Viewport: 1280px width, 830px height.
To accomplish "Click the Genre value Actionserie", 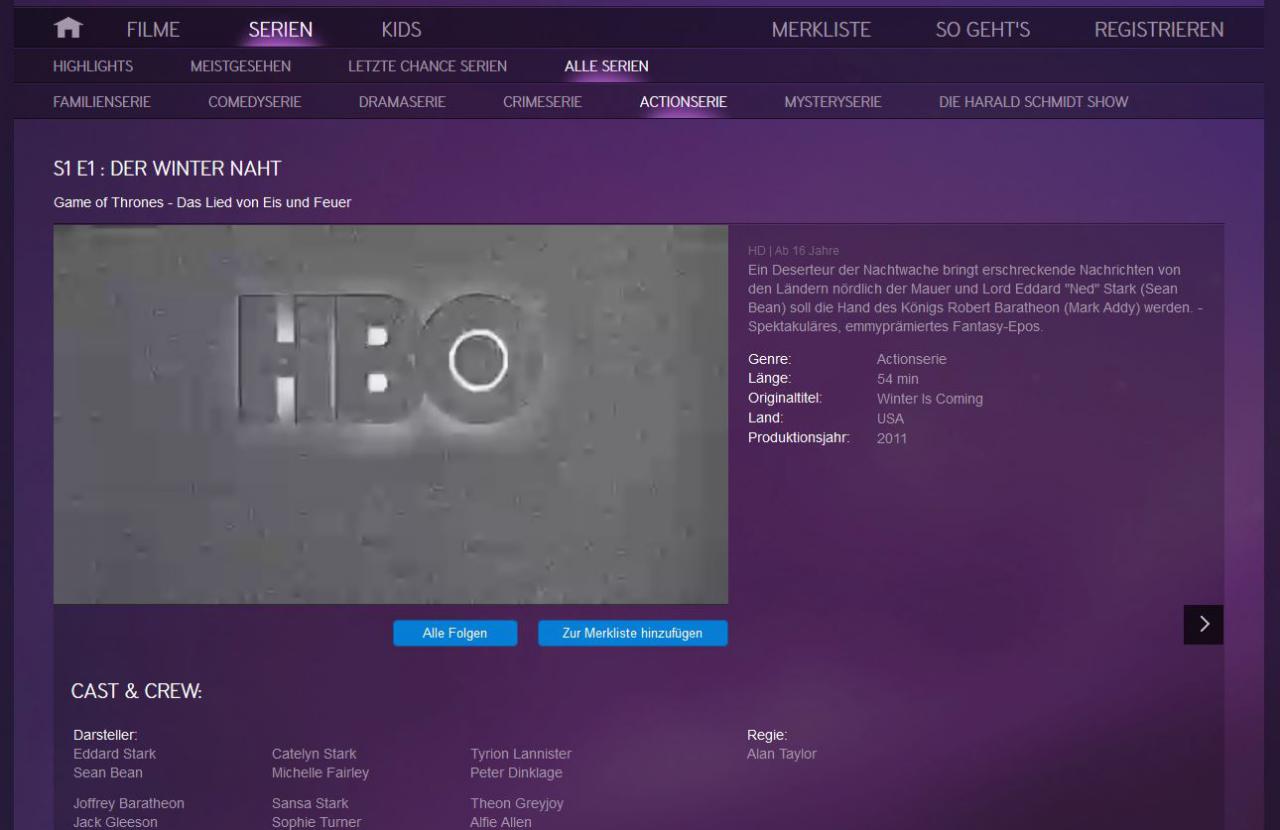I will tap(911, 359).
